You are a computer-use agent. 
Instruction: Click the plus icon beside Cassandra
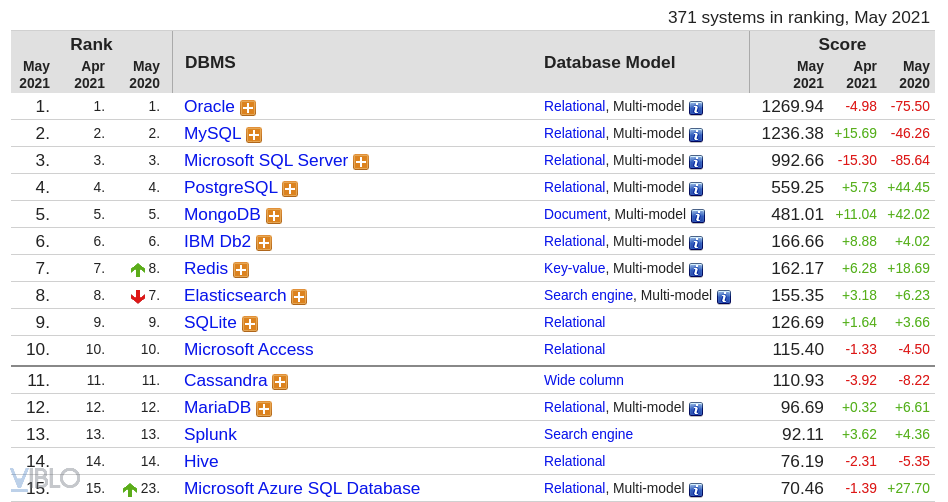click(x=280, y=382)
